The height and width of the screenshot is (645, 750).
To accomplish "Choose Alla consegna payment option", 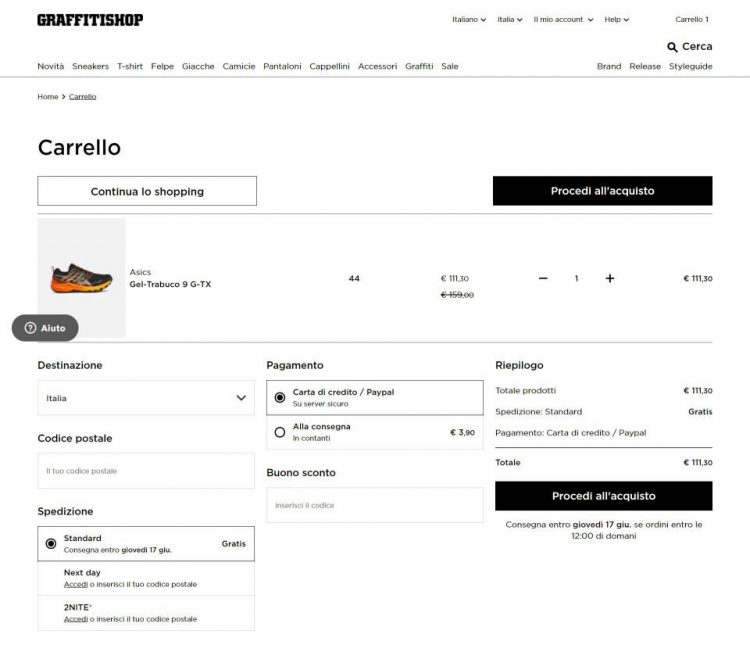I will tap(280, 432).
